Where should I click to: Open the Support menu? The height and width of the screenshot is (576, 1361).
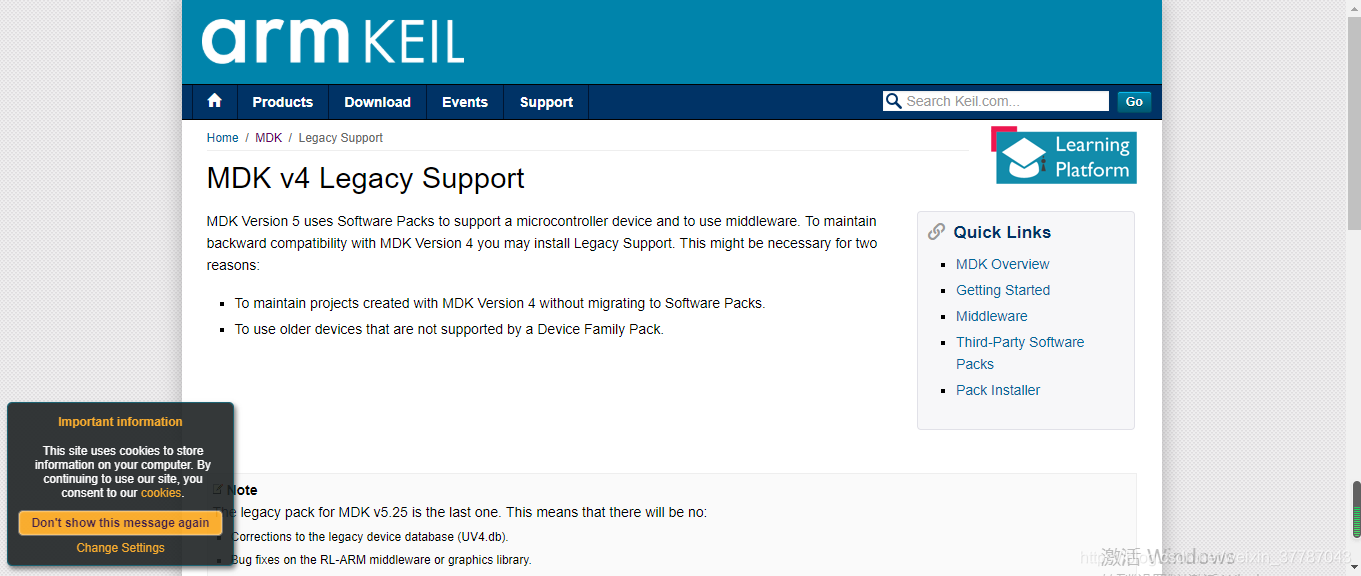(x=546, y=102)
